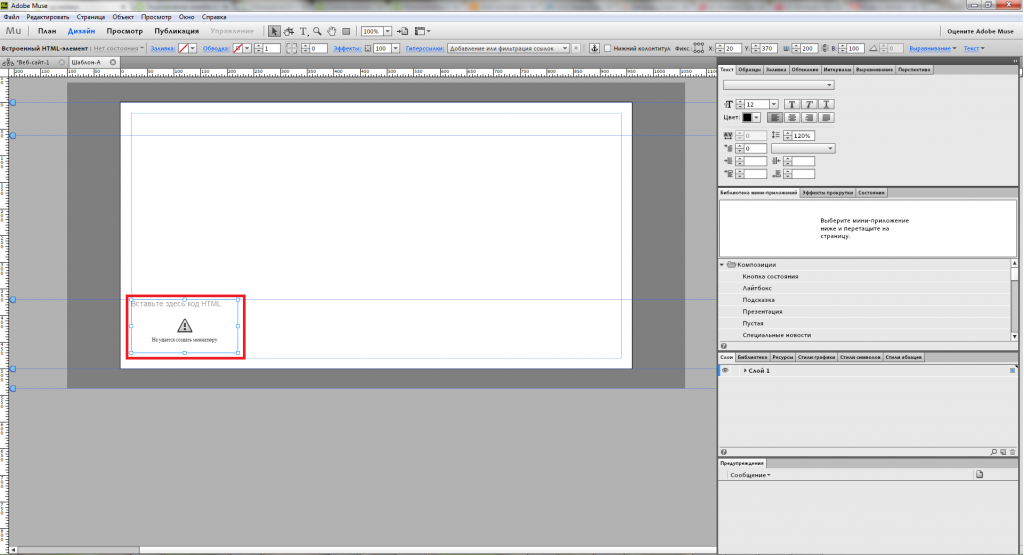Toggle visibility eye of Слой 1
The width and height of the screenshot is (1024, 555).
[726, 371]
